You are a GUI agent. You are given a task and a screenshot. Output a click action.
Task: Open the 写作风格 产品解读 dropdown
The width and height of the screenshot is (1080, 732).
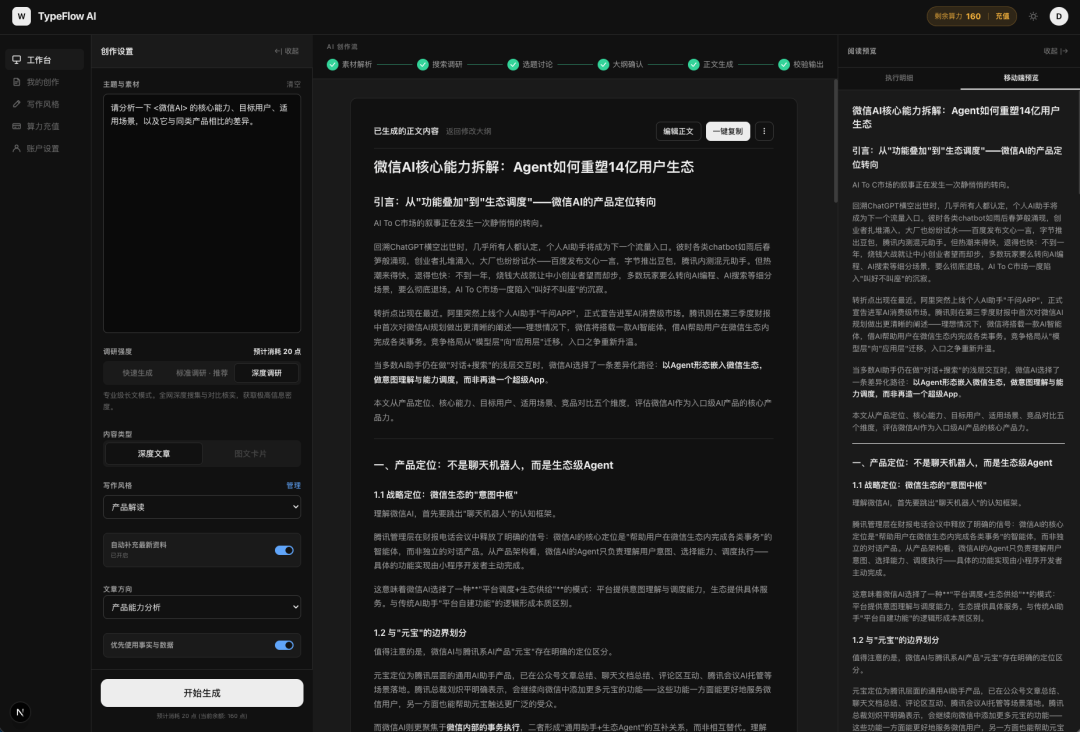click(202, 507)
